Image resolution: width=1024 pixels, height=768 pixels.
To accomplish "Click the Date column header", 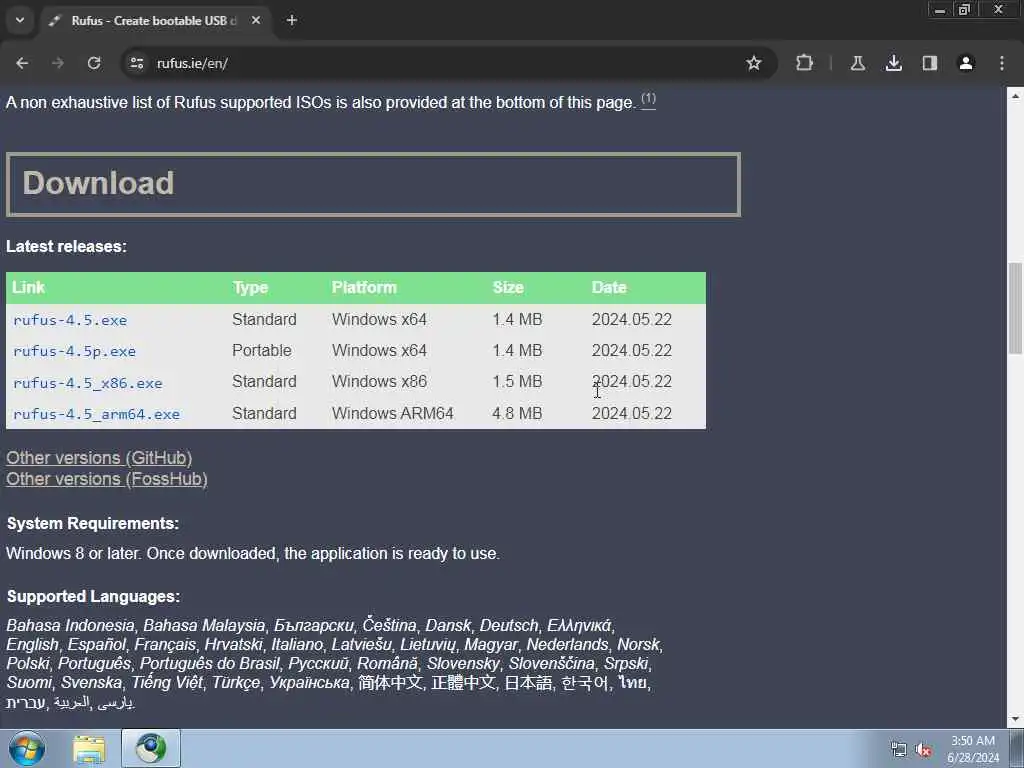I will 609,287.
